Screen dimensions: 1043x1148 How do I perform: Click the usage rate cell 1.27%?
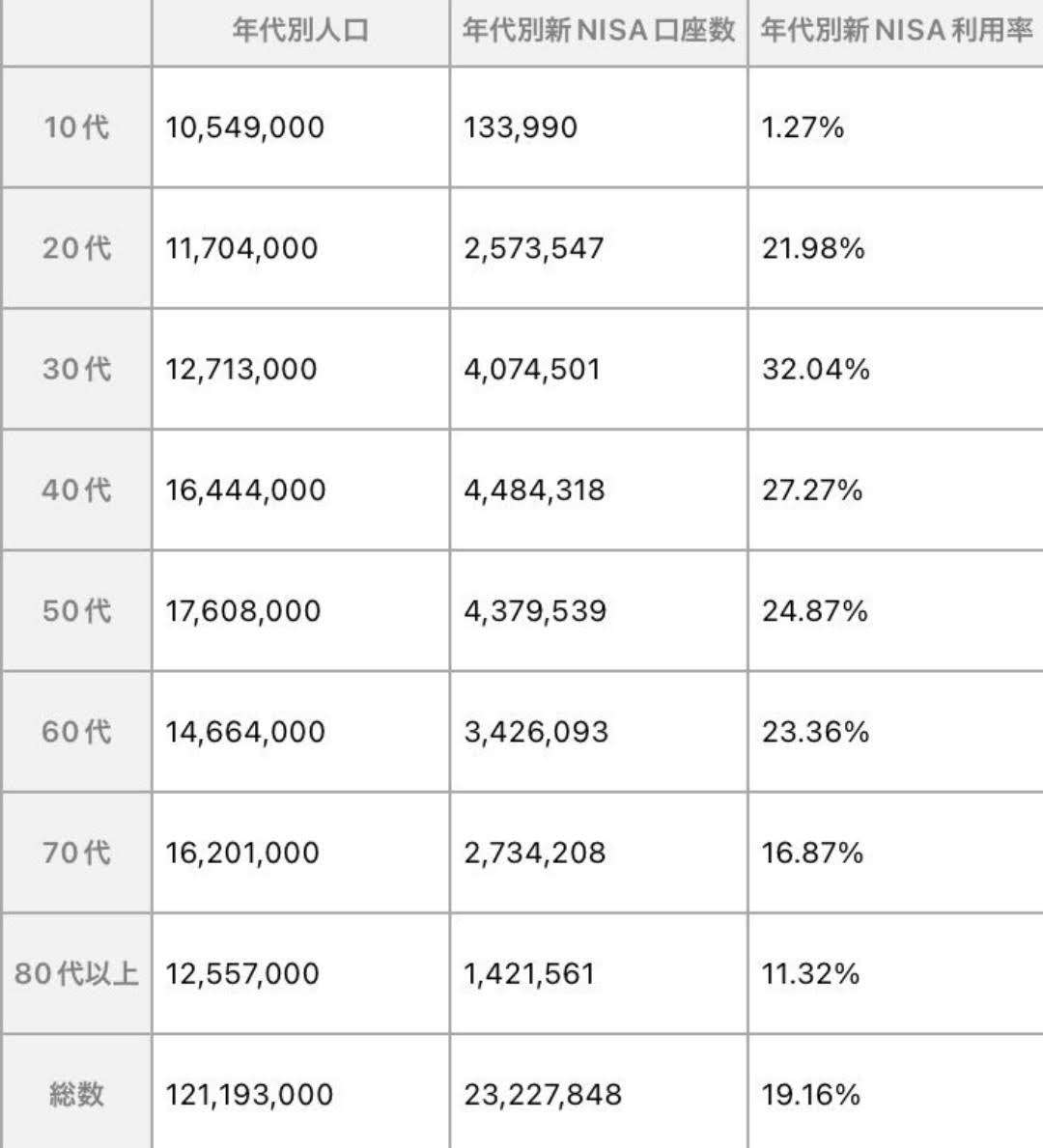pyautogui.click(x=803, y=128)
